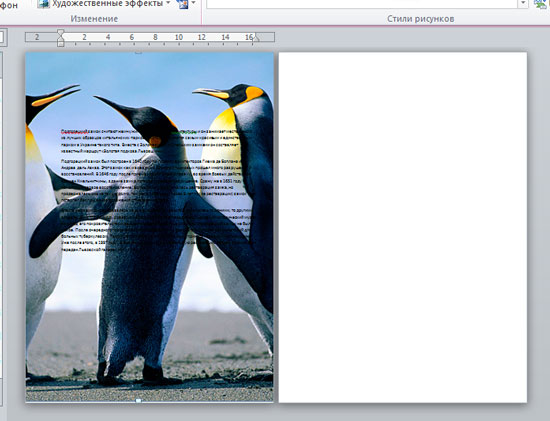Click inside the blank second page
The width and height of the screenshot is (550, 421).
coord(403,227)
